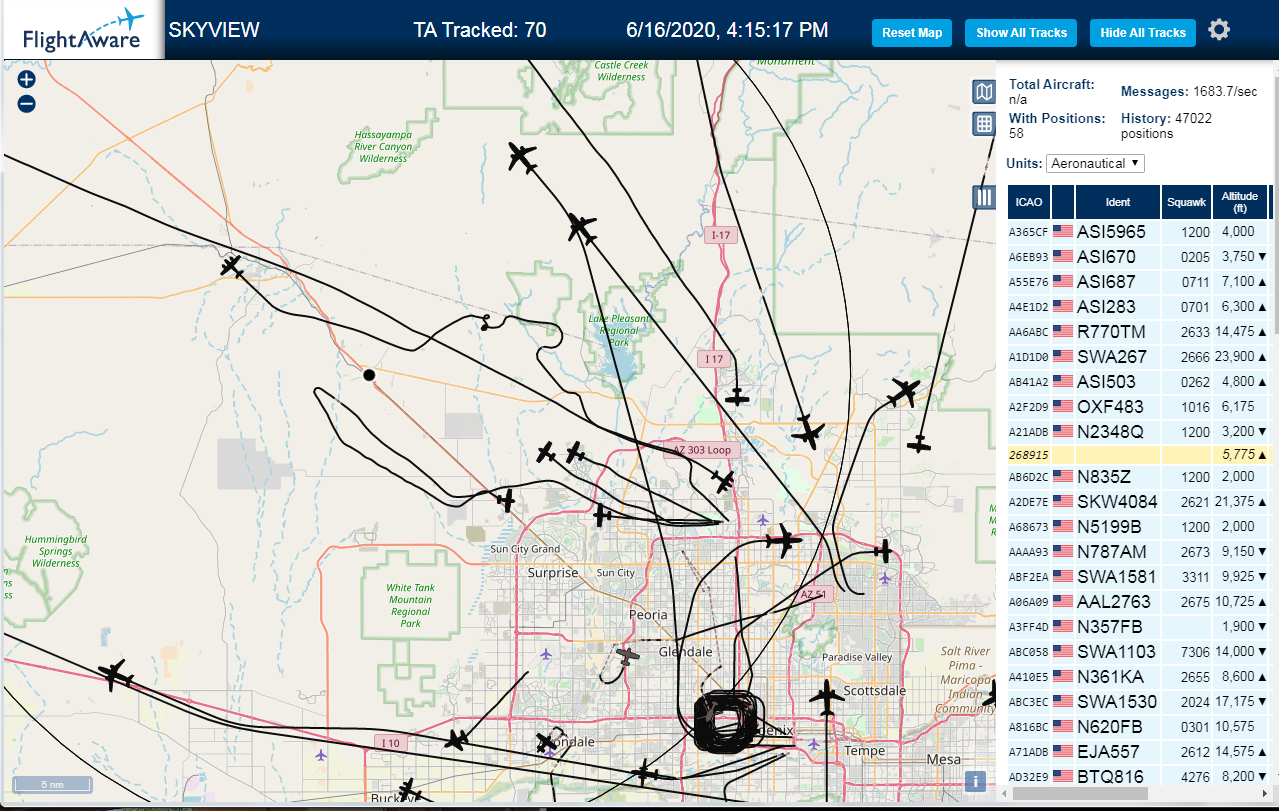Sort the table by the Altitude (ft) header
This screenshot has width=1279, height=811.
coord(1240,202)
